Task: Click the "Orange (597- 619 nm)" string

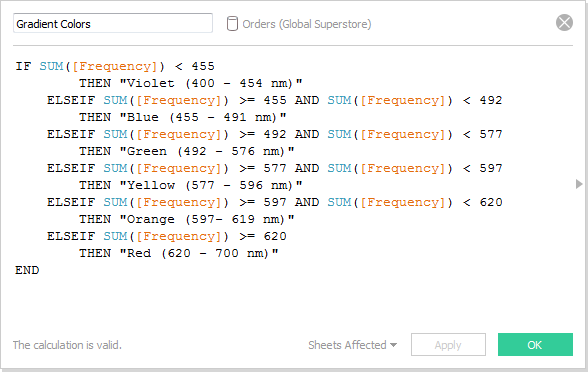Action: tap(207, 219)
